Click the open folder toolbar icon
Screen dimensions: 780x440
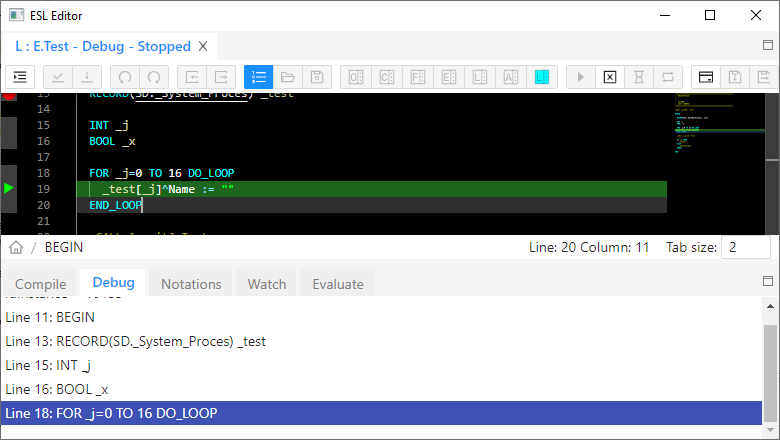pyautogui.click(x=287, y=77)
